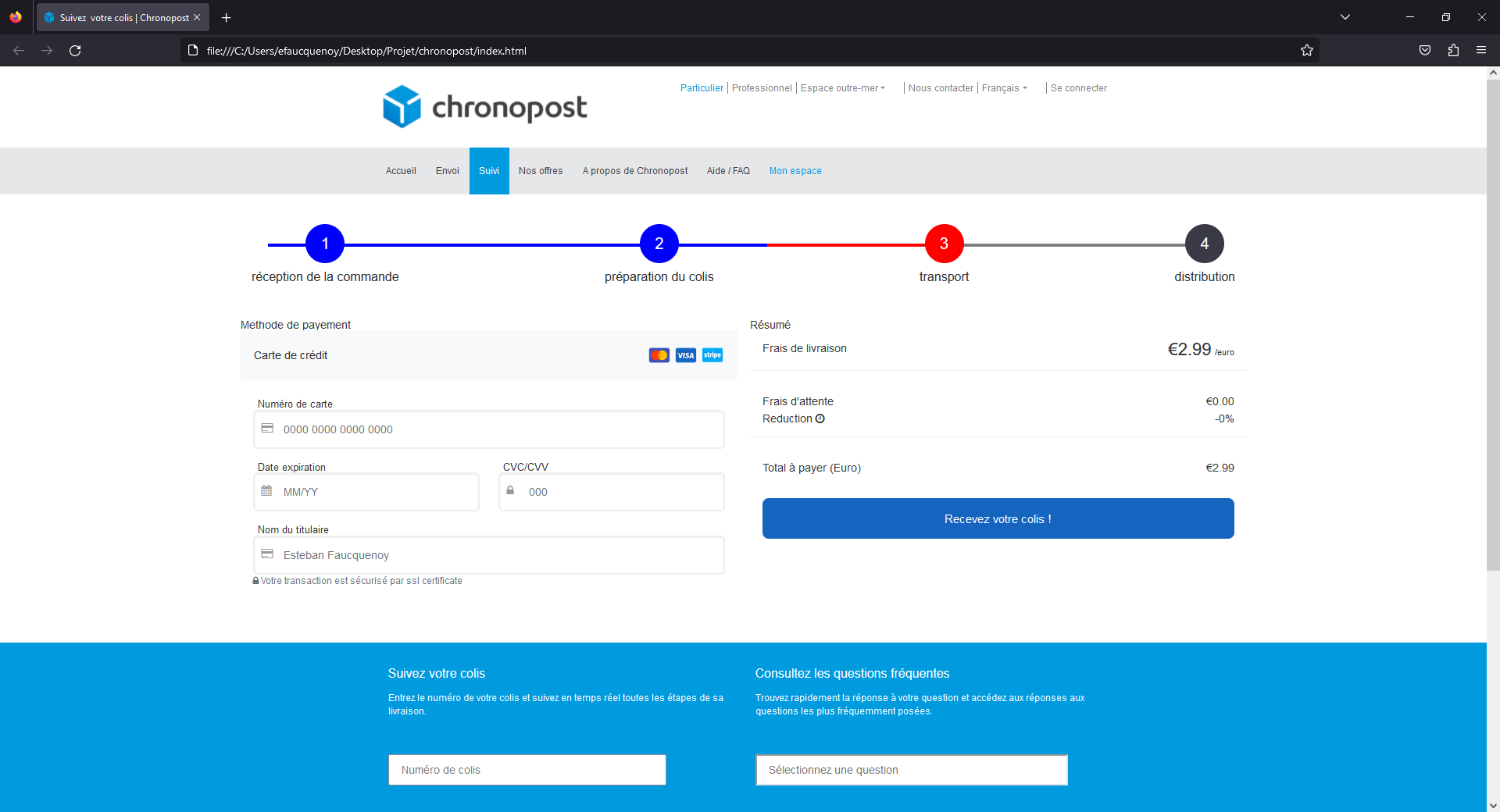
Task: Follow the Professionnel link
Action: point(762,88)
